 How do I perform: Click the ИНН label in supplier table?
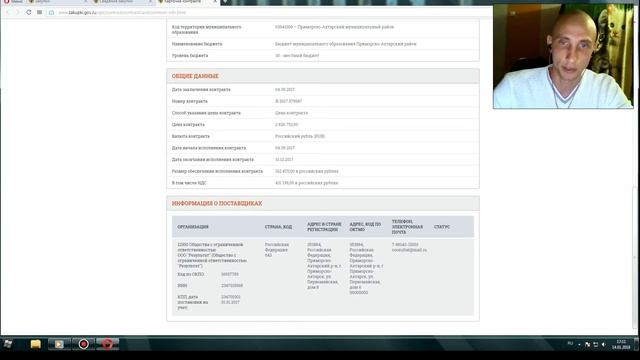point(182,286)
